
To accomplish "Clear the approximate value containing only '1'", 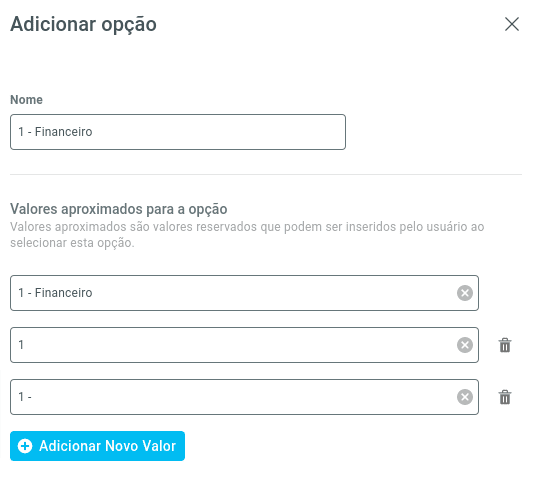I will tap(465, 345).
